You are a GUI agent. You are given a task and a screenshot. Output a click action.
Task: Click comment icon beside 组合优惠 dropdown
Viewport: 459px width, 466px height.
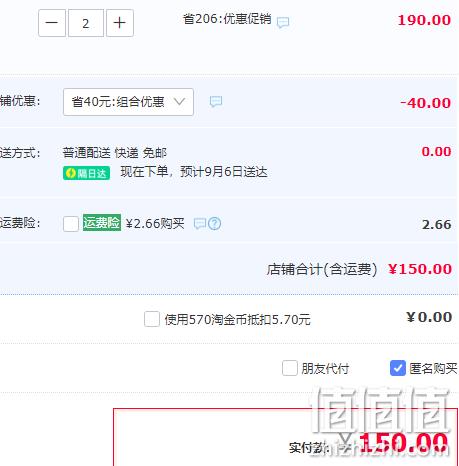coord(216,101)
